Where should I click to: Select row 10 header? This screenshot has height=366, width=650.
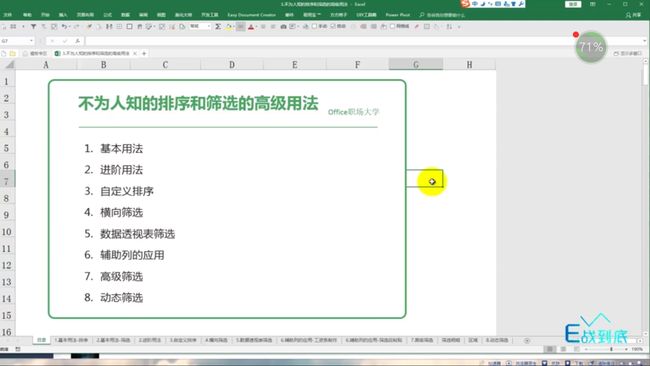(7, 232)
